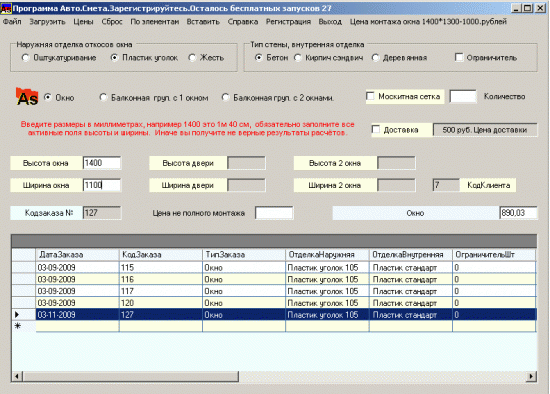The width and height of the screenshot is (550, 394).
Task: Open the Регистрация menu
Action: pyautogui.click(x=288, y=22)
